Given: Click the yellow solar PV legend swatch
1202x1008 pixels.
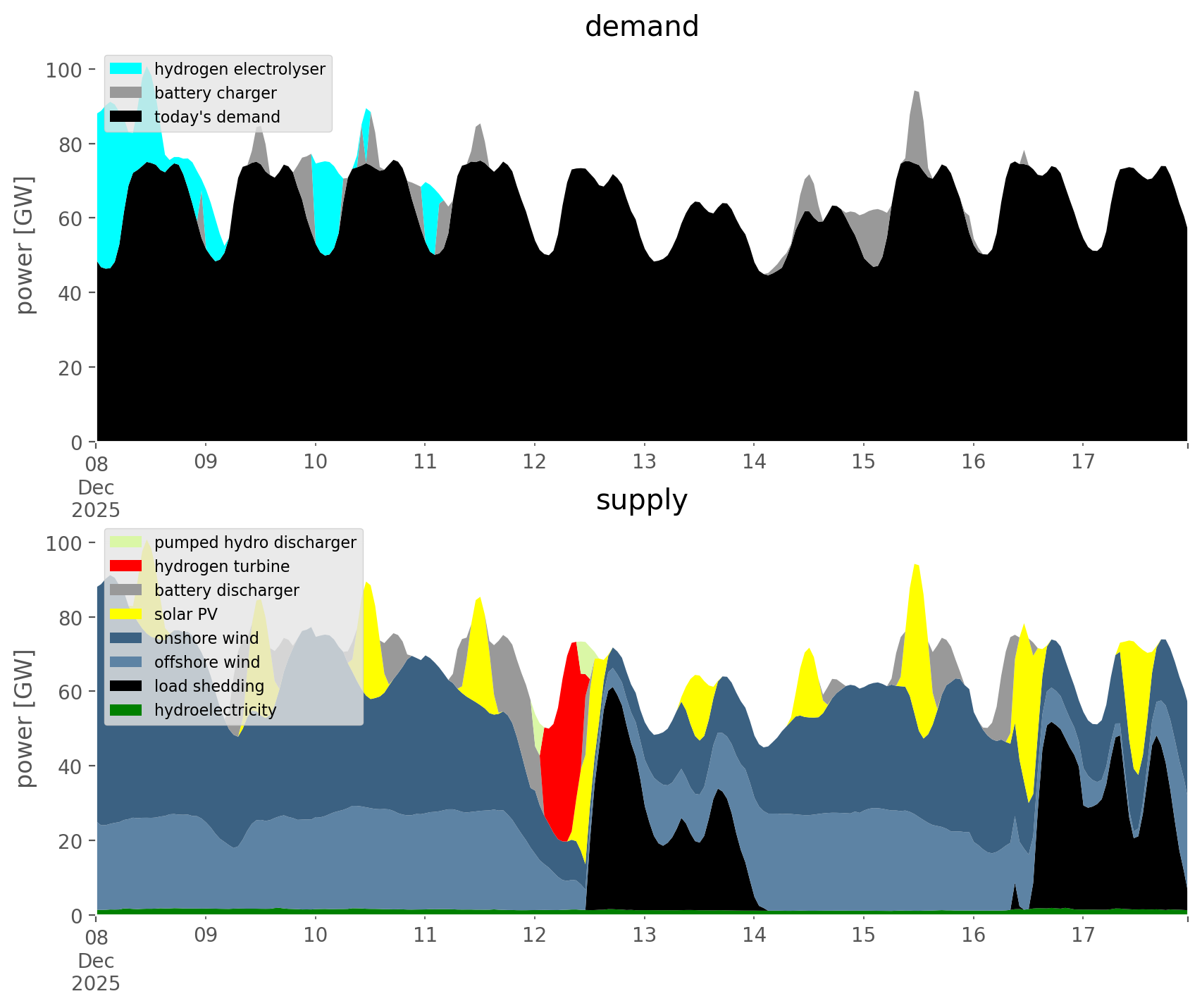Looking at the screenshot, I should point(125,614).
